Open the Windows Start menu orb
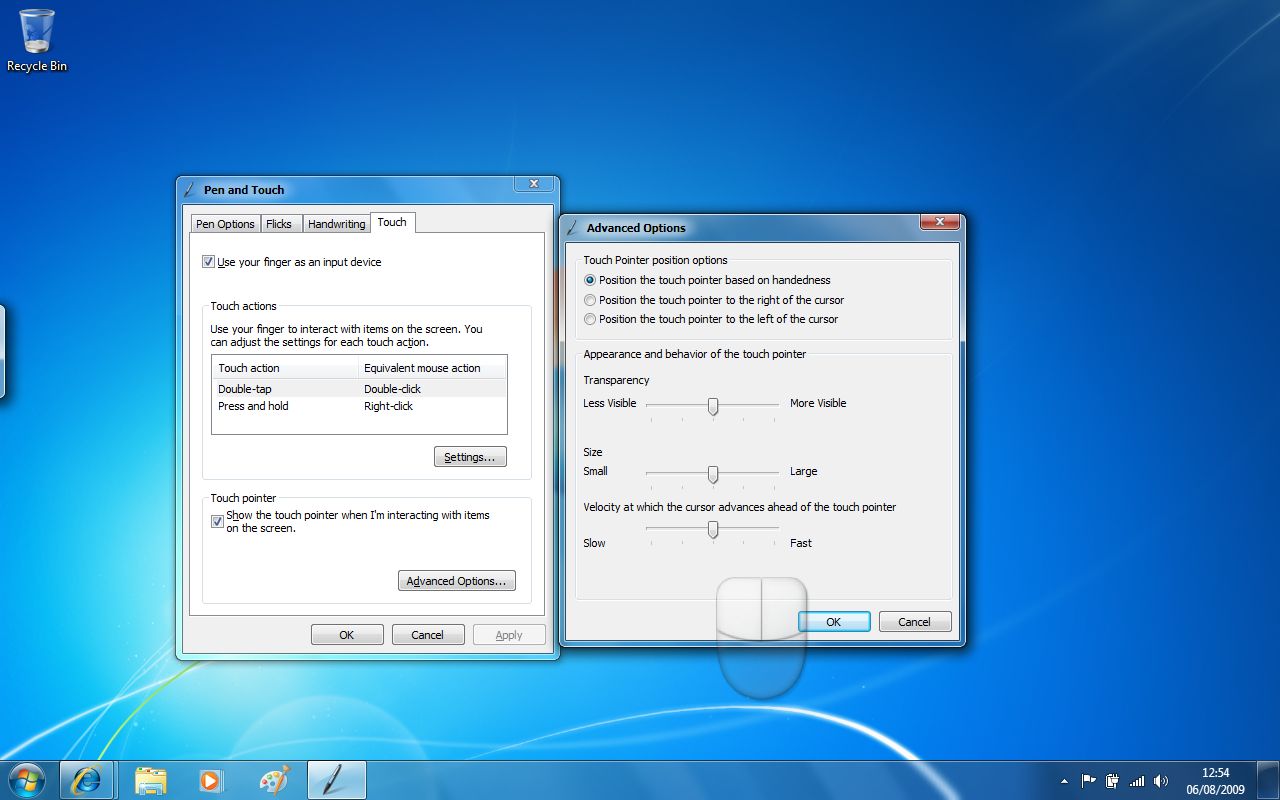The width and height of the screenshot is (1280, 800). [x=26, y=780]
